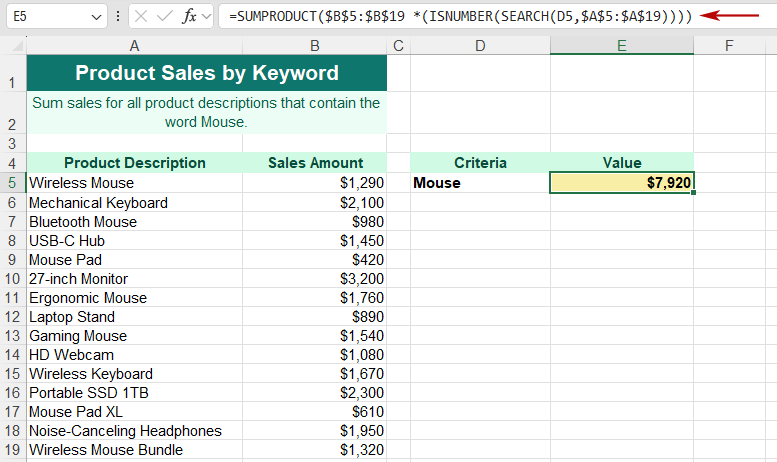The width and height of the screenshot is (777, 462).
Task: Select row 19 header
Action: pyautogui.click(x=12, y=450)
